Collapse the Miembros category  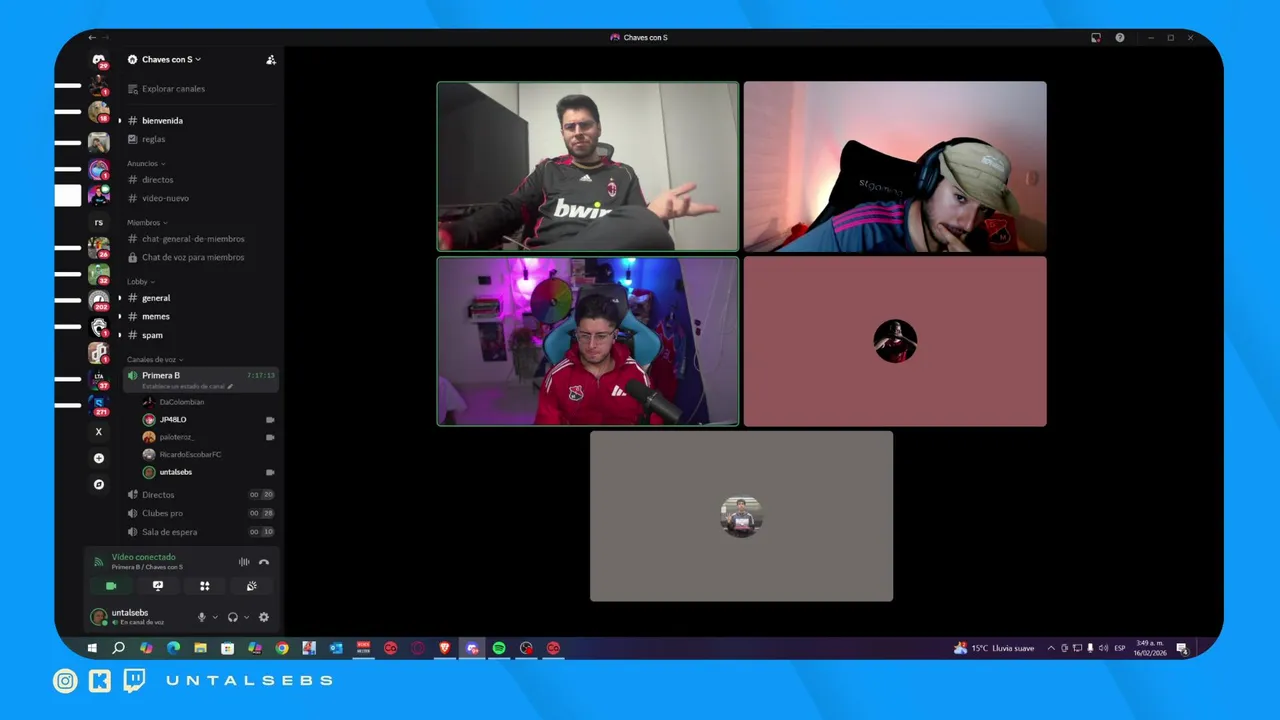(147, 222)
